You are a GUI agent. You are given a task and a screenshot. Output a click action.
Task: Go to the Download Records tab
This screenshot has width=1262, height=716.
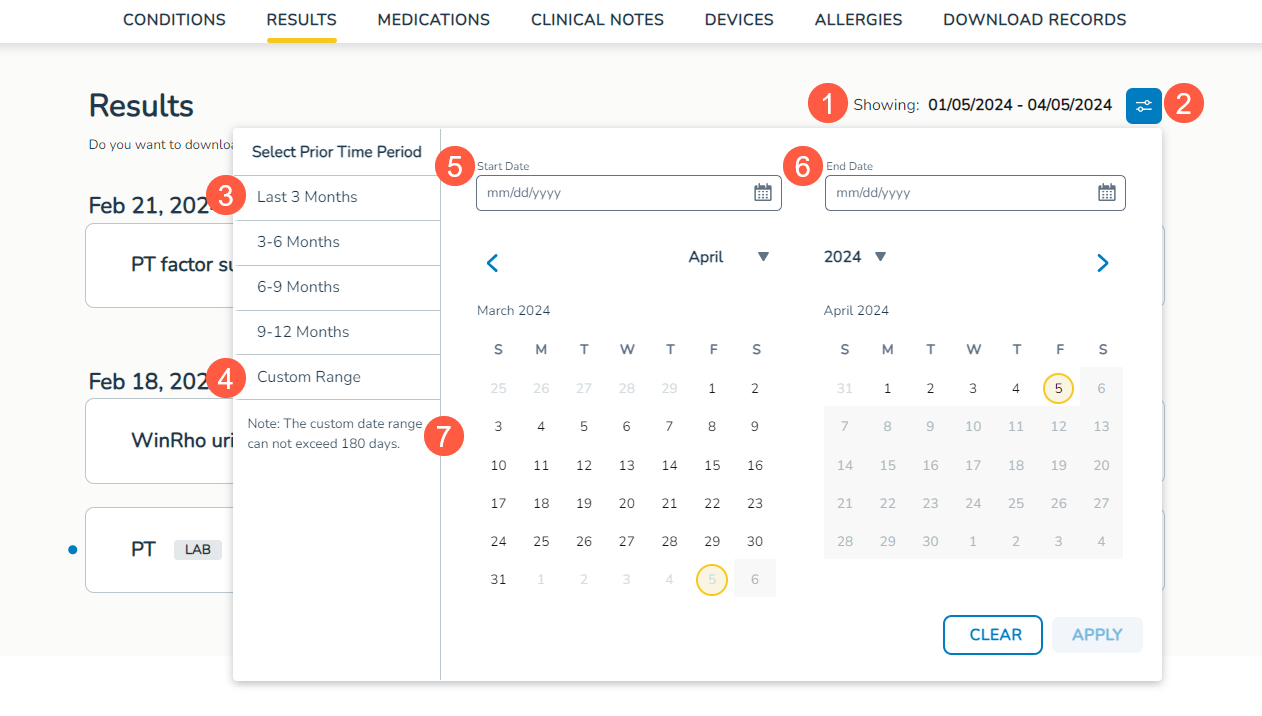[x=1034, y=20]
